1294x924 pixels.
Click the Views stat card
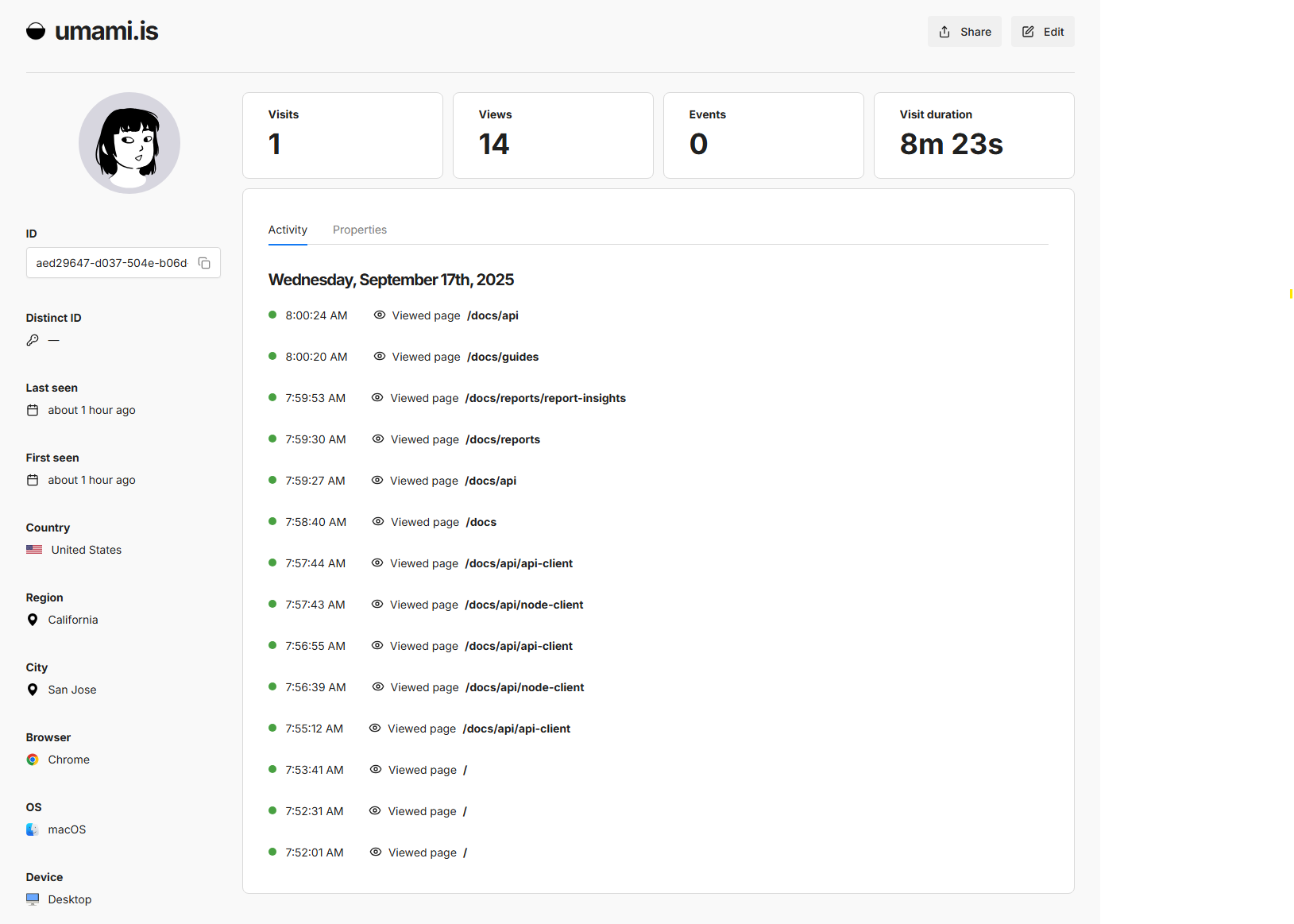pos(553,135)
